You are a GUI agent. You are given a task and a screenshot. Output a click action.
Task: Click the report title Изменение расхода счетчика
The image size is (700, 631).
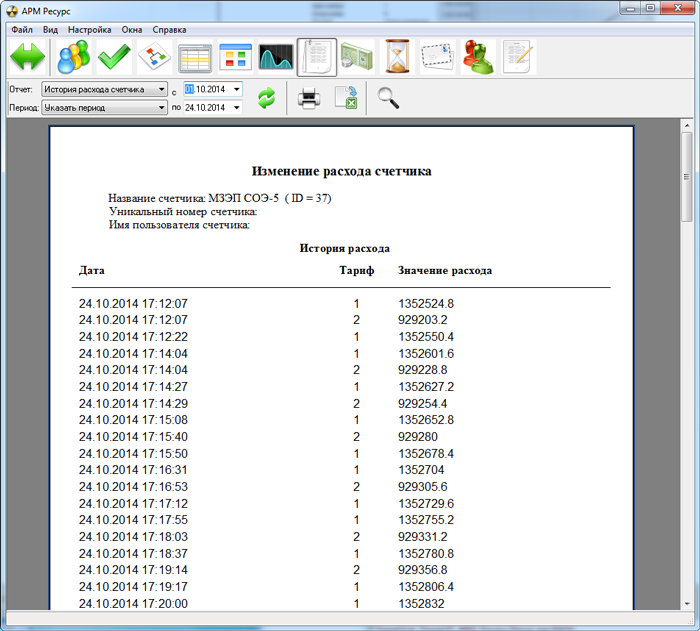pyautogui.click(x=342, y=171)
